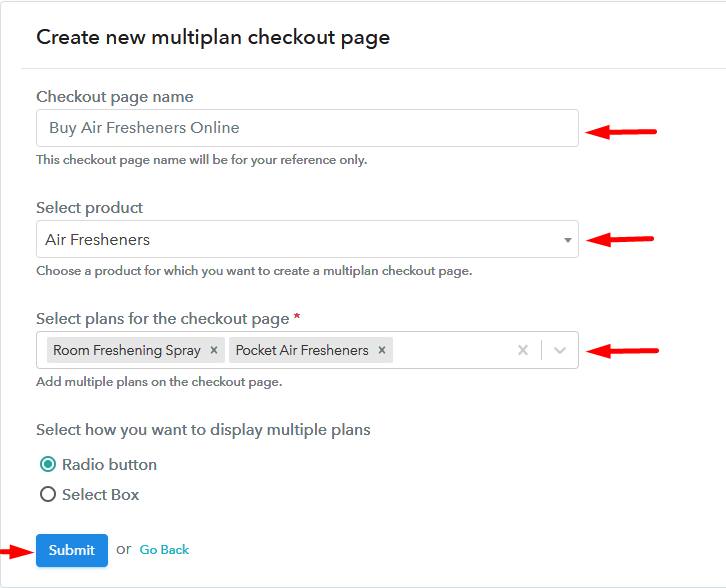Click the 'Room Freshening Spray' tag text
Screen dimensions: 726x588
(127, 351)
